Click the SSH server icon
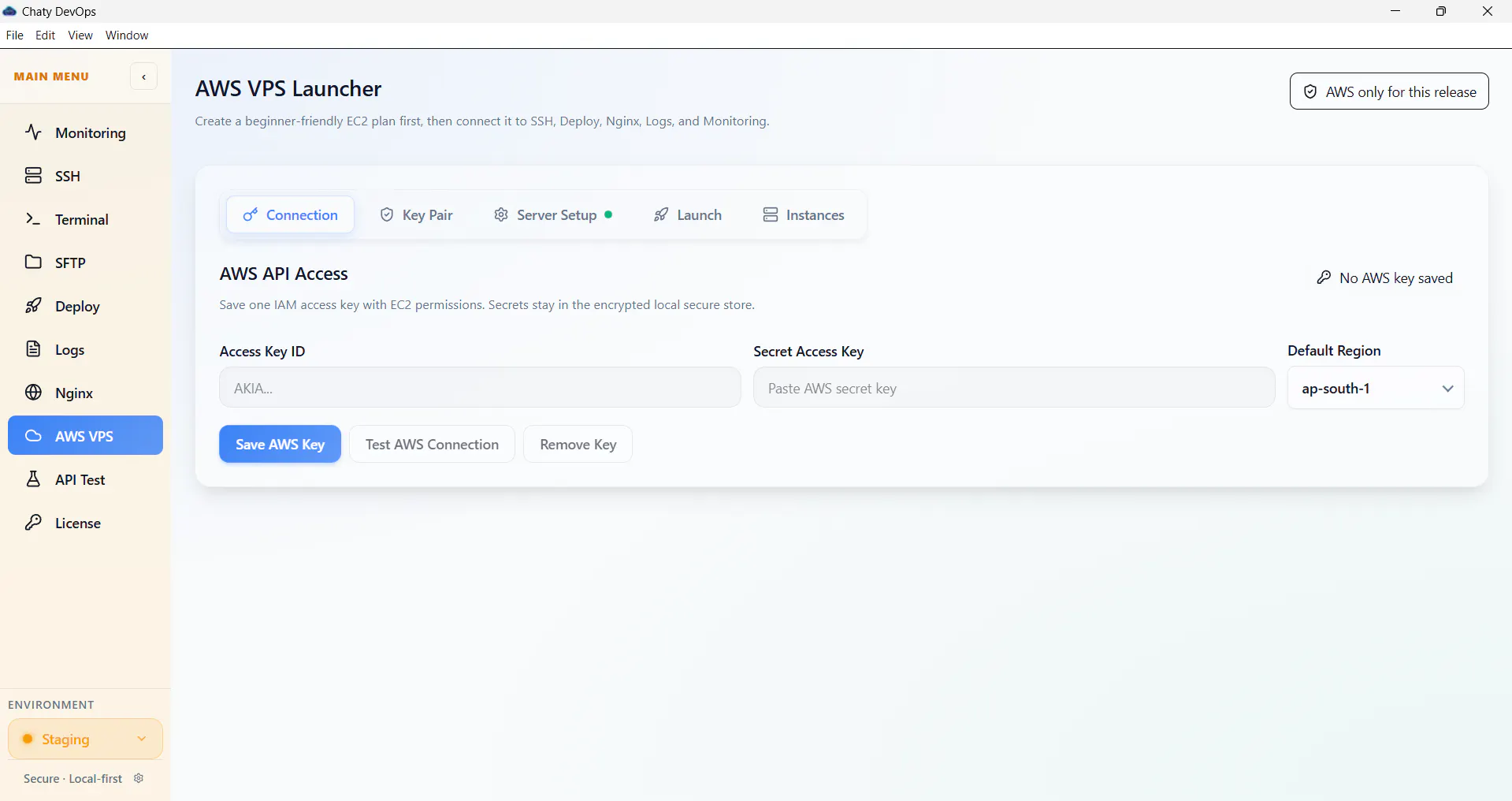 [33, 176]
